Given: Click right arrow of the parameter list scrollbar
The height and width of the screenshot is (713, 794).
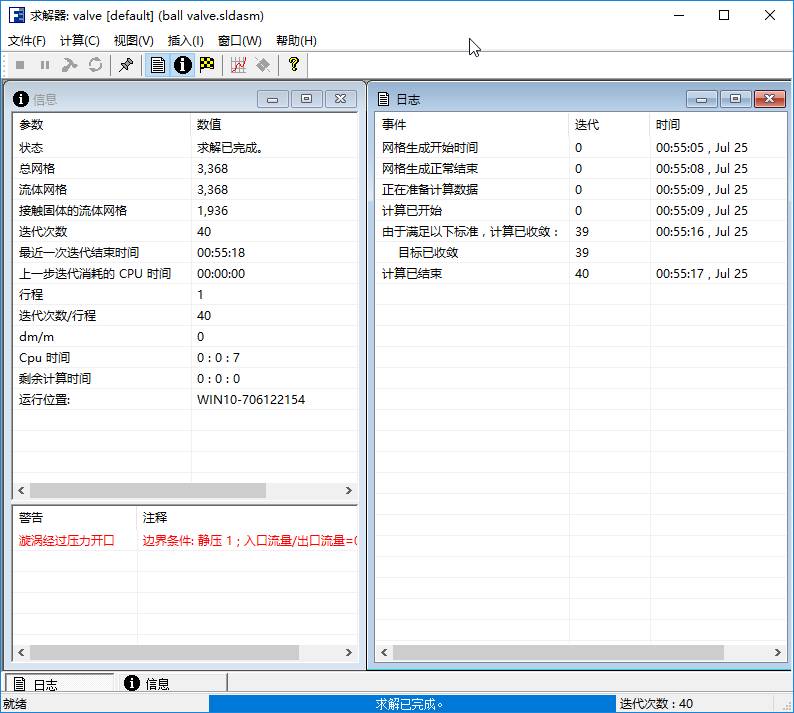Looking at the screenshot, I should point(349,491).
